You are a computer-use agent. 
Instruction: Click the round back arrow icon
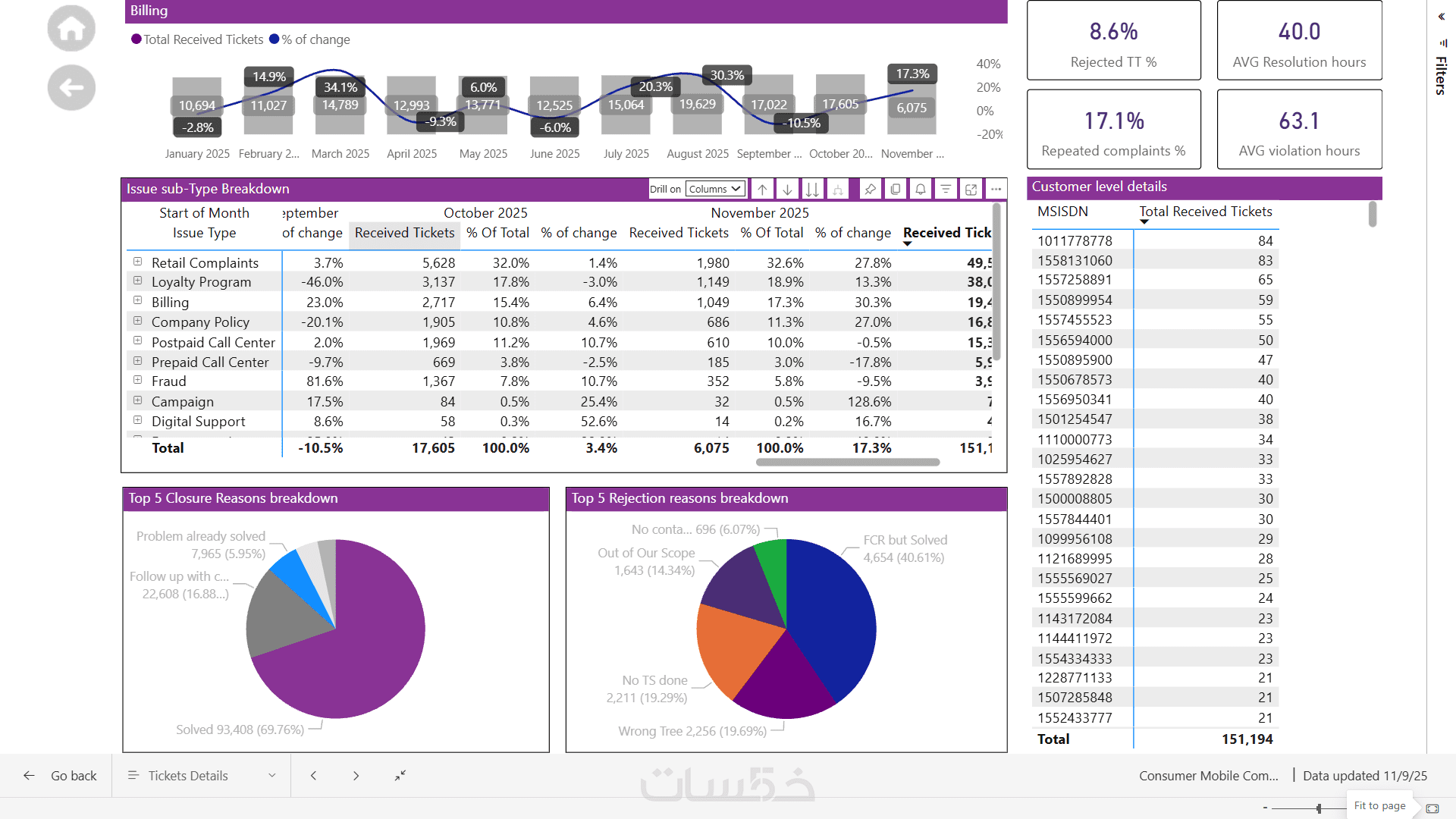[71, 88]
